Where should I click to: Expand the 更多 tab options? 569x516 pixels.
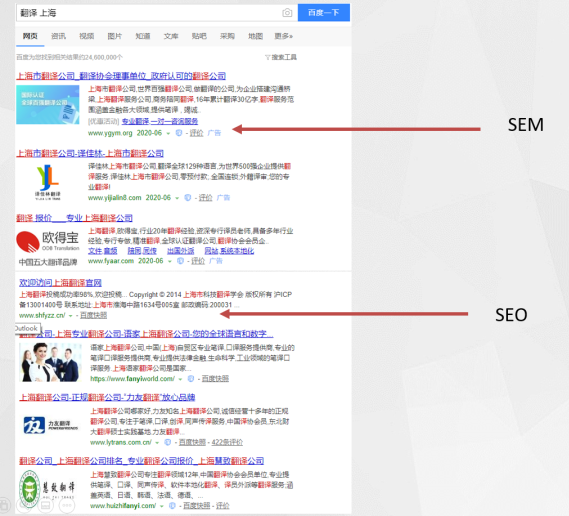pyautogui.click(x=283, y=36)
